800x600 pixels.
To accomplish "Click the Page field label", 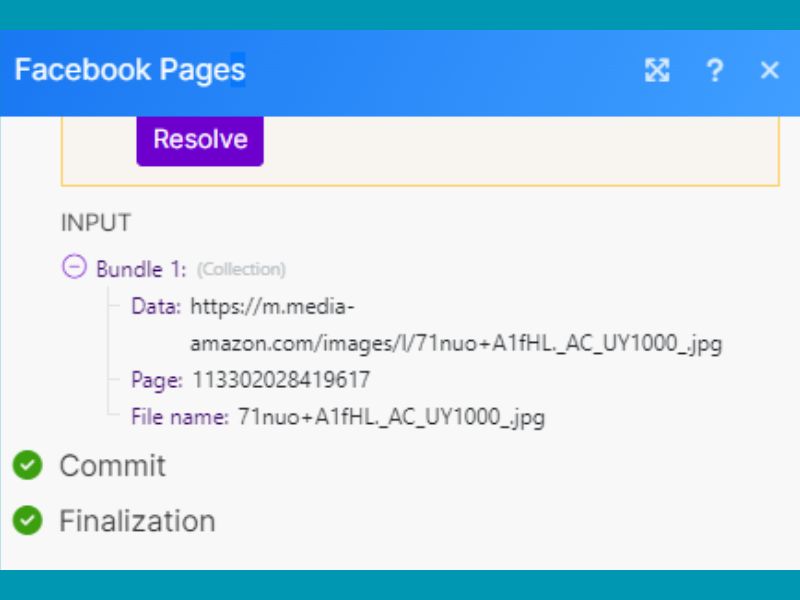I will click(x=157, y=380).
